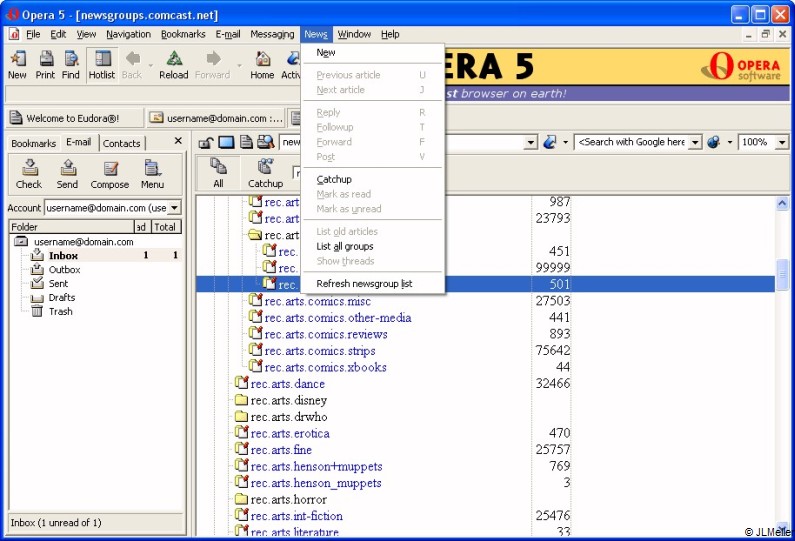Choose New in the News menu
This screenshot has width=795, height=541.
[x=373, y=52]
